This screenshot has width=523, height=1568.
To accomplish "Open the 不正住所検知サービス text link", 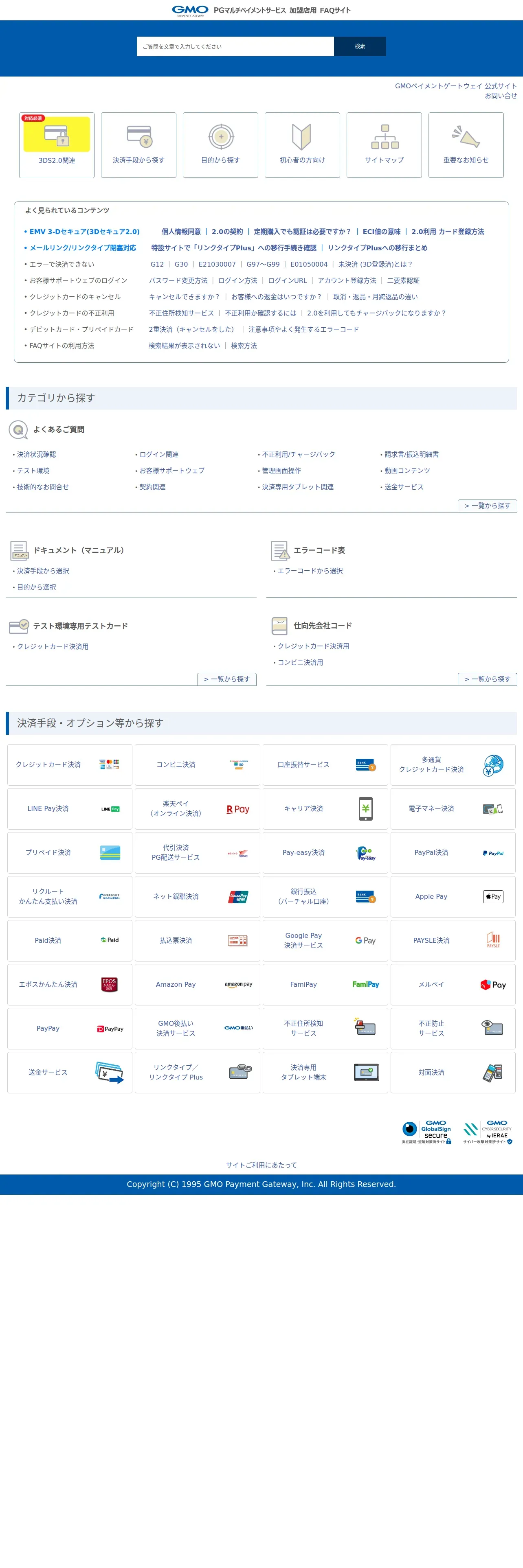I will [181, 313].
